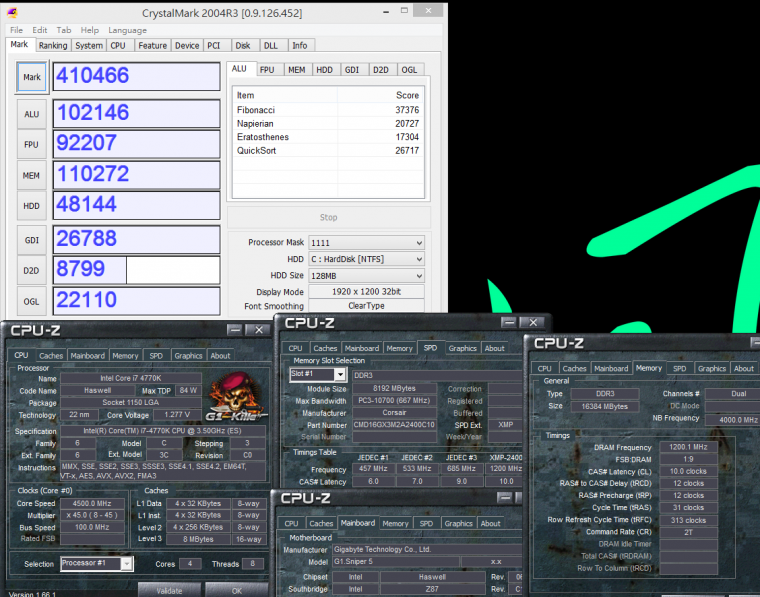This screenshot has height=597, width=760.
Task: Open the Info tab in CrystalMark
Action: [300, 46]
